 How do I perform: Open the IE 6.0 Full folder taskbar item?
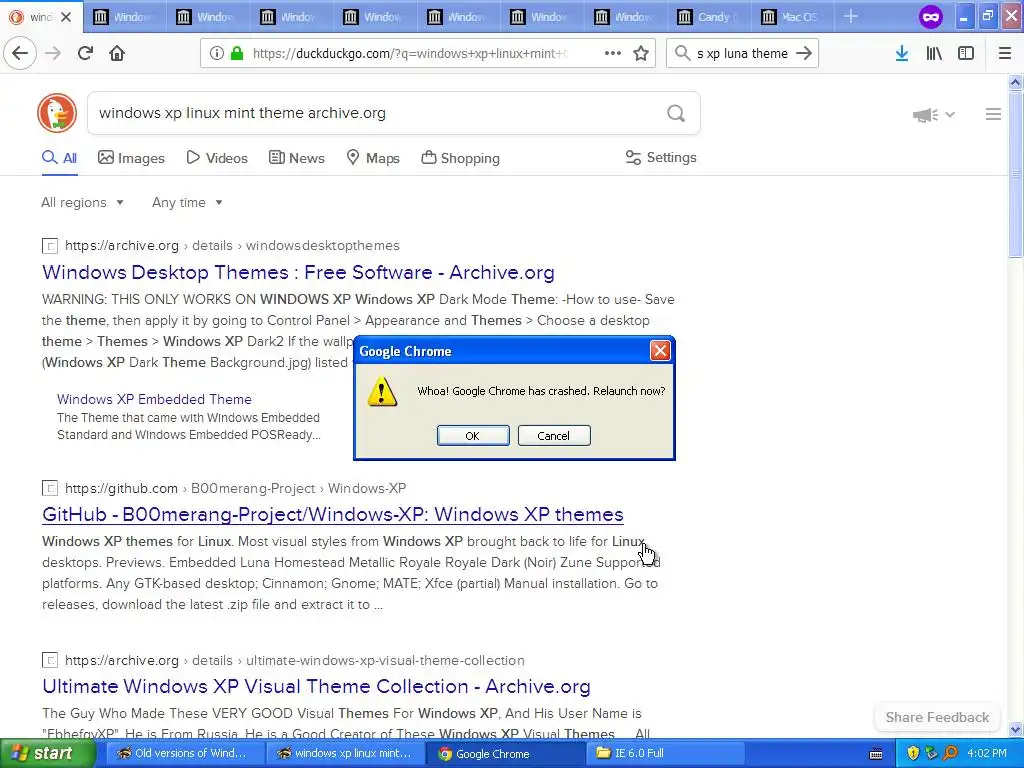[x=666, y=754]
